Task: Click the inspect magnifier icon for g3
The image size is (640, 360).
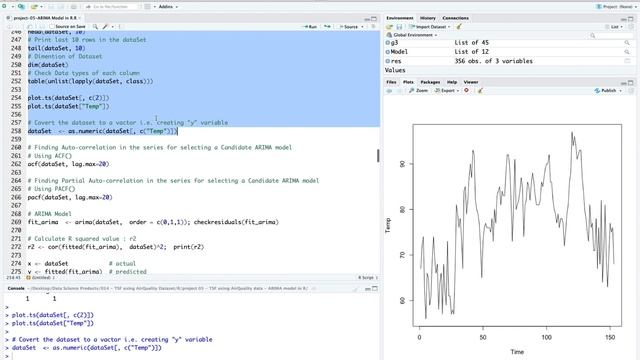Action: [627, 42]
